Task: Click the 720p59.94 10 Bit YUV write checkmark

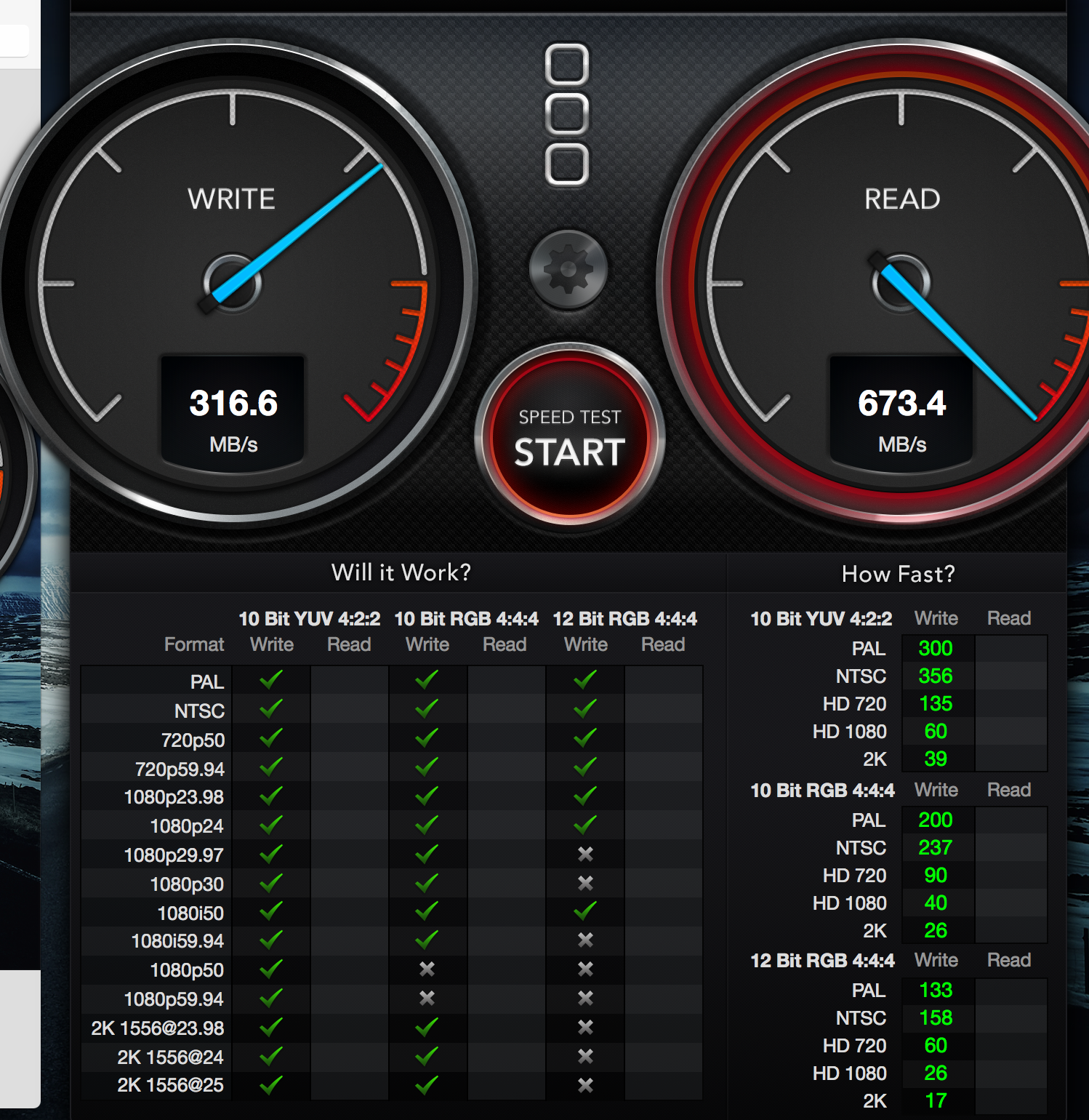Action: pos(271,767)
